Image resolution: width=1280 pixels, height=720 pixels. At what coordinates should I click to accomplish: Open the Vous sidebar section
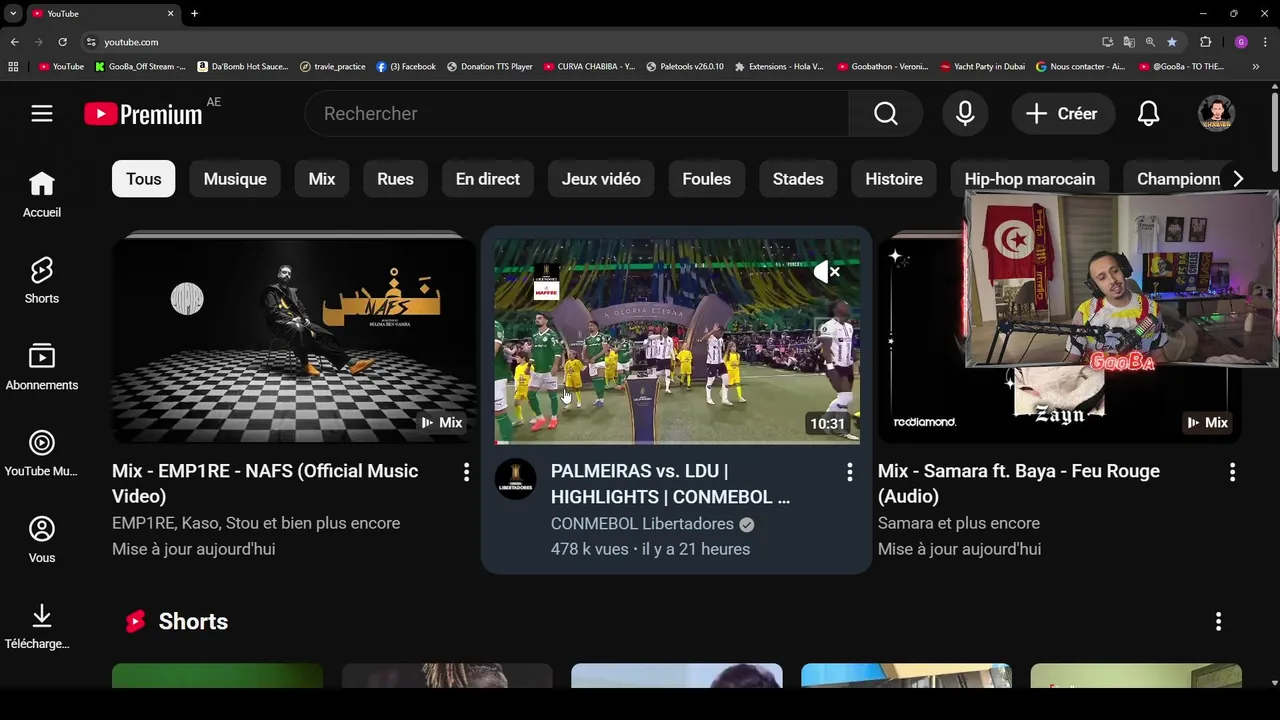[x=41, y=540]
